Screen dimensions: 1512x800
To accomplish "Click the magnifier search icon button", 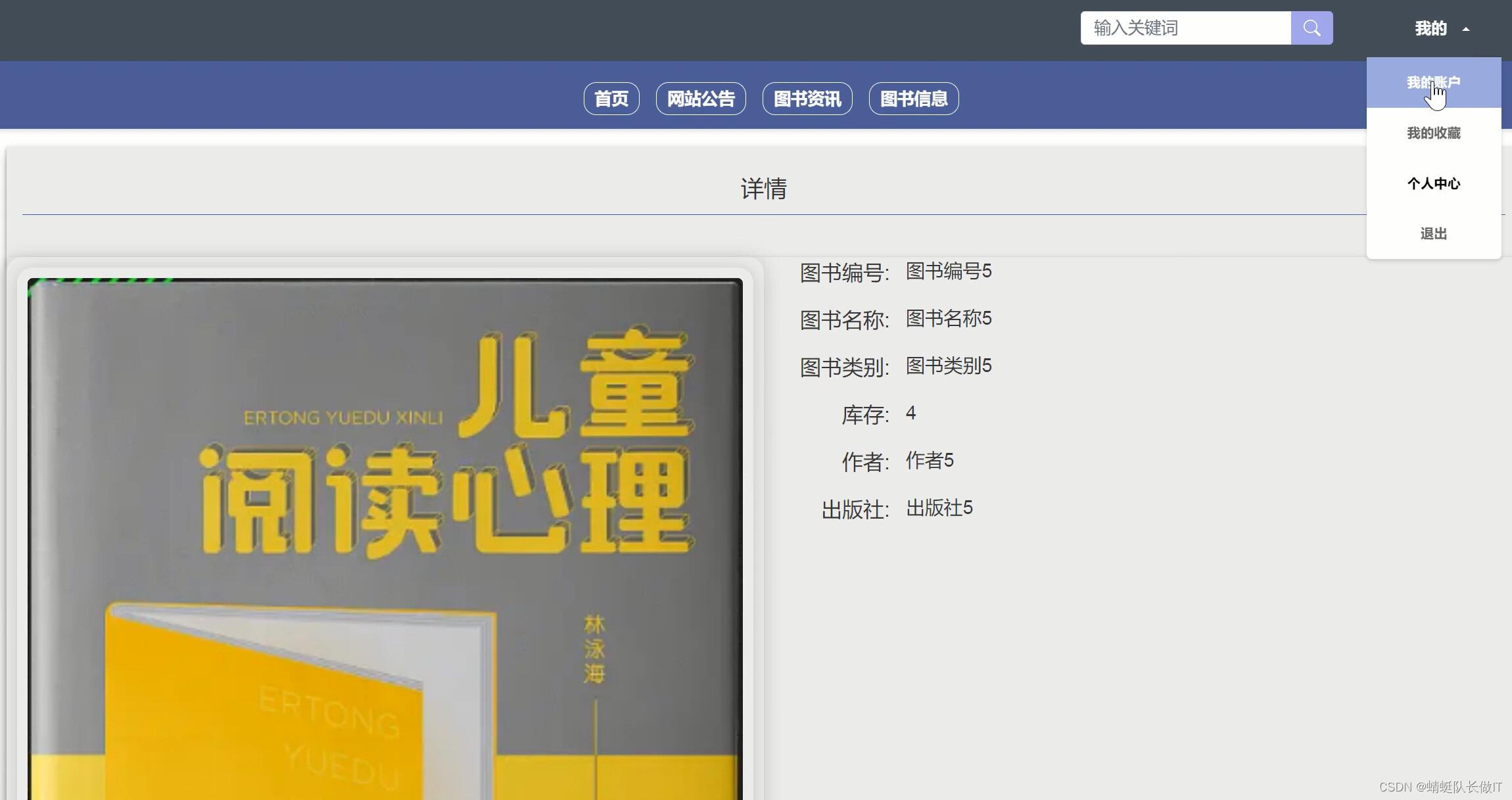I will 1311,28.
